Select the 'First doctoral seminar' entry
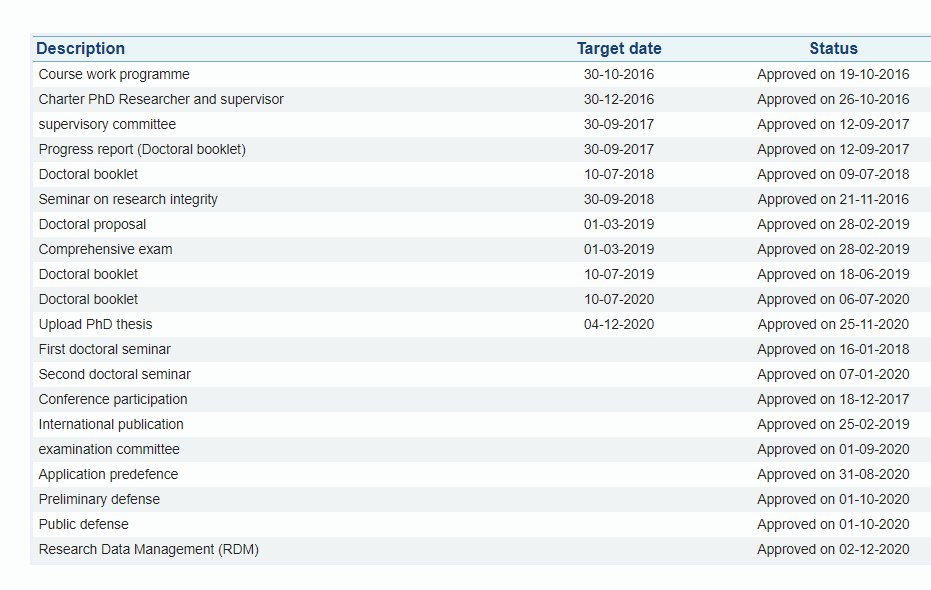Image resolution: width=931 pixels, height=590 pixels. (104, 349)
